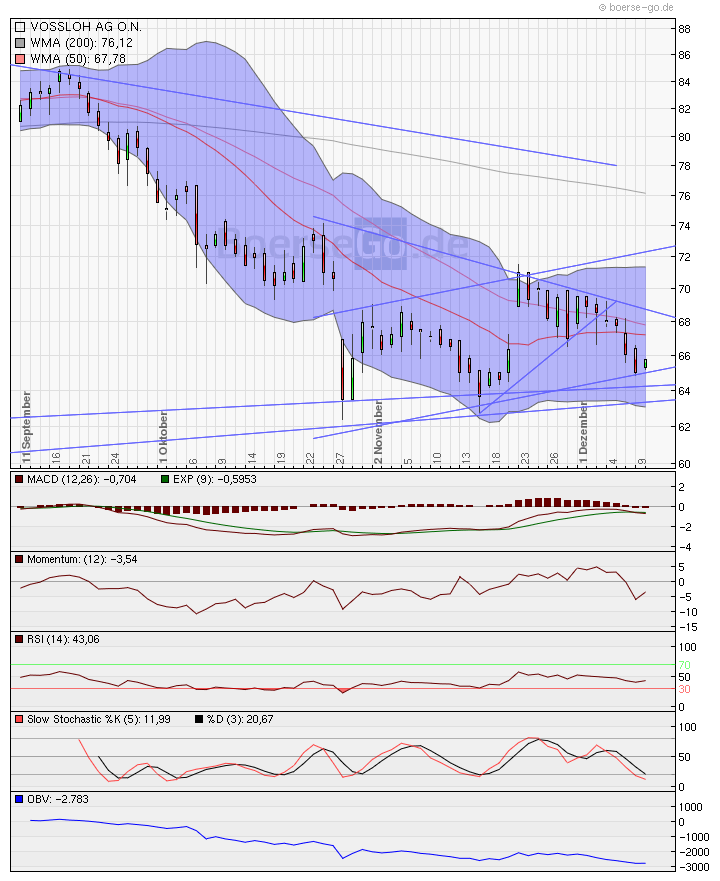Image resolution: width=720 pixels, height=881 pixels.
Task: Click the -4 MACD axis value
Action: coord(684,547)
